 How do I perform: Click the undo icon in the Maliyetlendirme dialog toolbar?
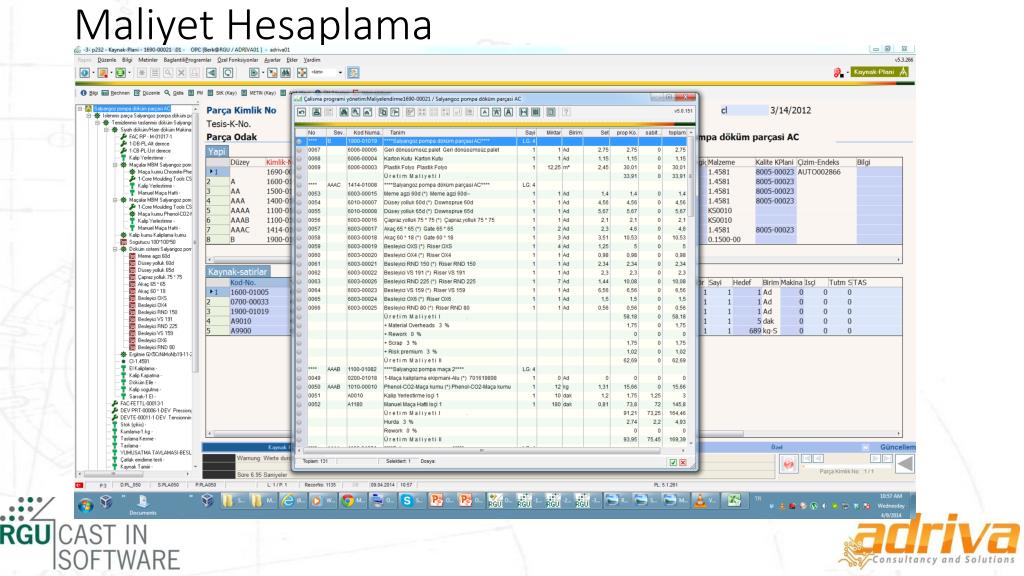coord(302,112)
